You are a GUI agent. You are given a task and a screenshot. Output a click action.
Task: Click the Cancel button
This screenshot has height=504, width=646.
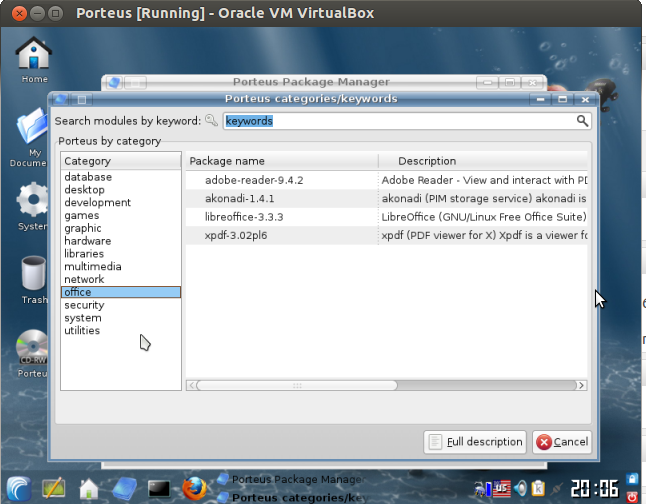point(562,442)
